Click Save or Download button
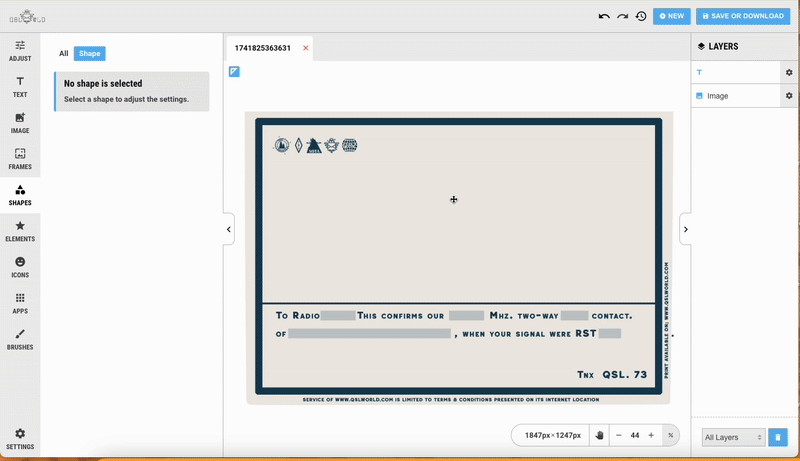Screen dimensions: 800x461 [743, 16]
